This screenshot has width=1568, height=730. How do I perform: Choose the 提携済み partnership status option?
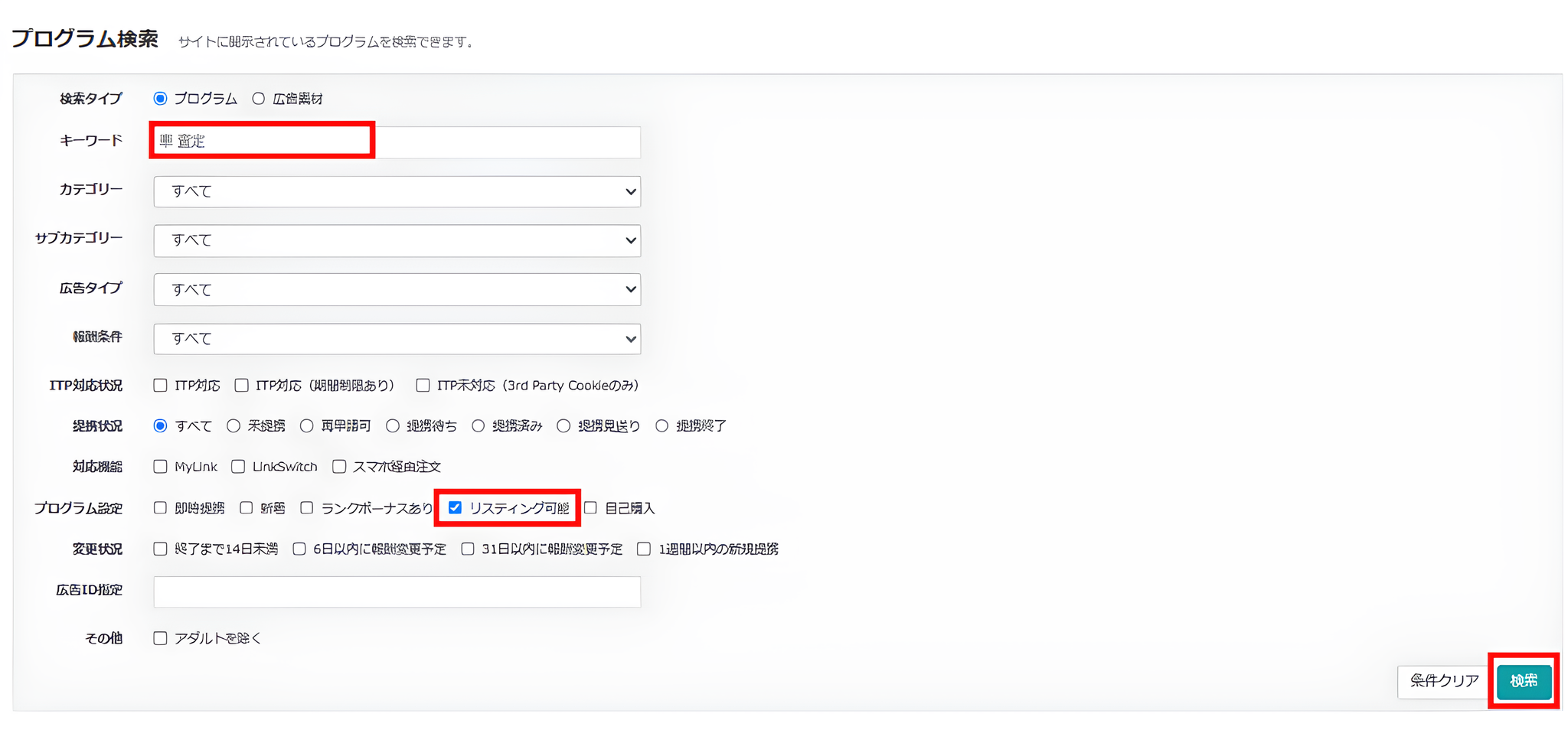(479, 426)
